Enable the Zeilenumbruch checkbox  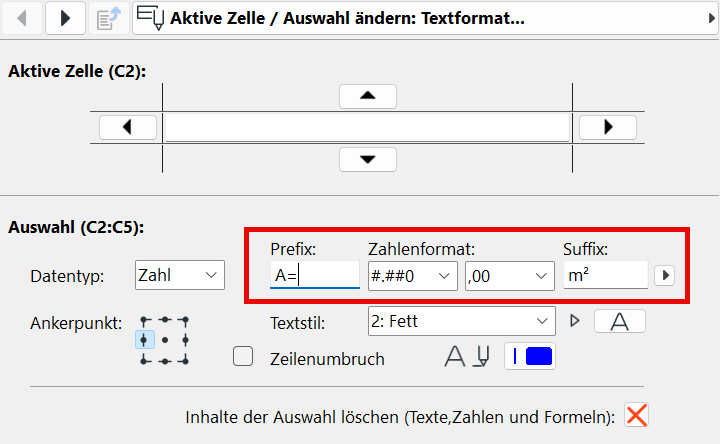point(243,356)
